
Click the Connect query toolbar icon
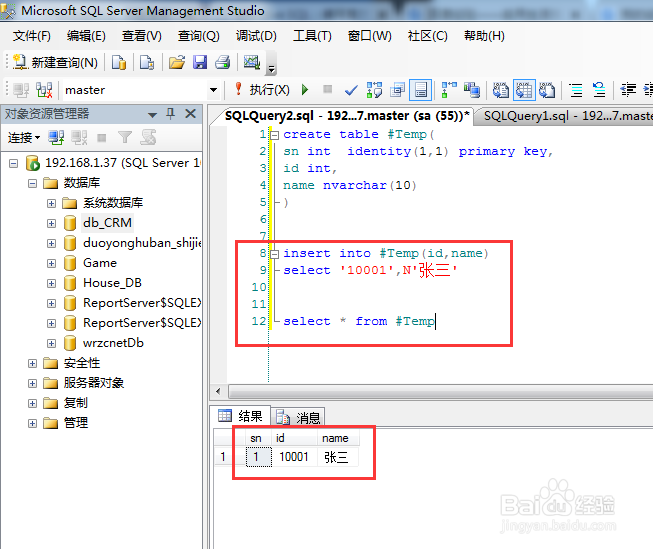[21, 90]
